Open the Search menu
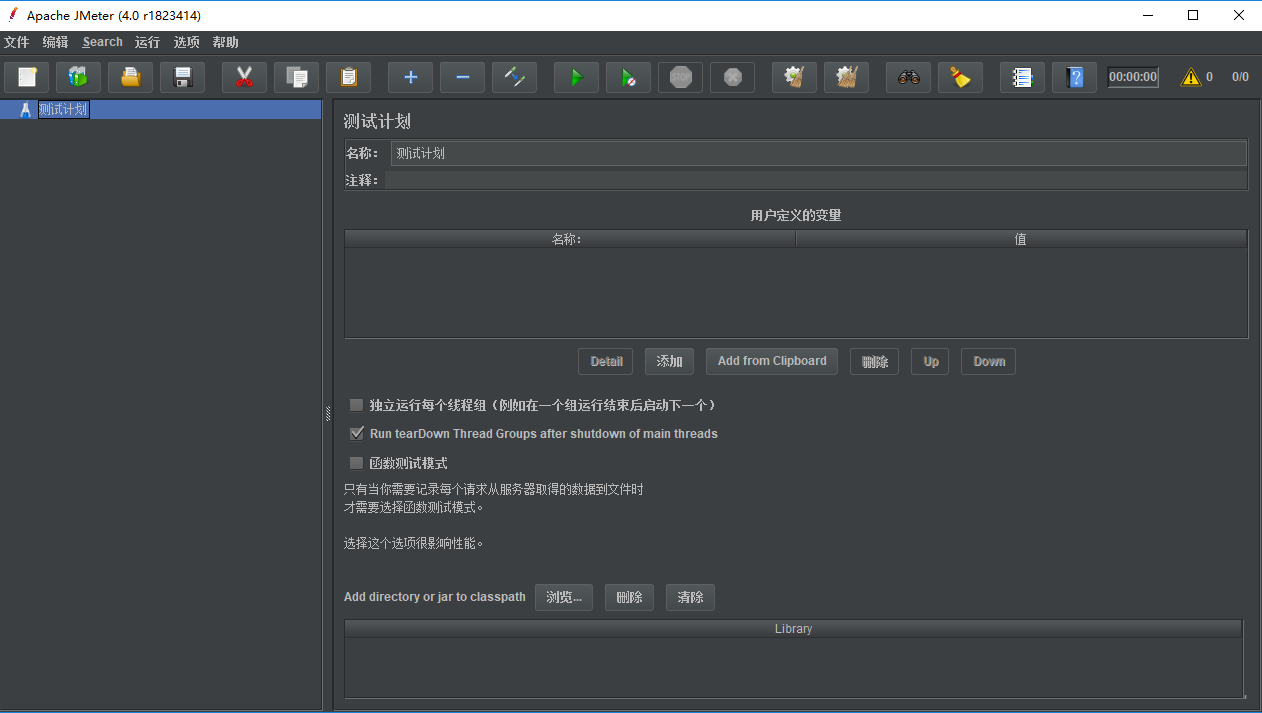The image size is (1262, 713). pyautogui.click(x=103, y=42)
